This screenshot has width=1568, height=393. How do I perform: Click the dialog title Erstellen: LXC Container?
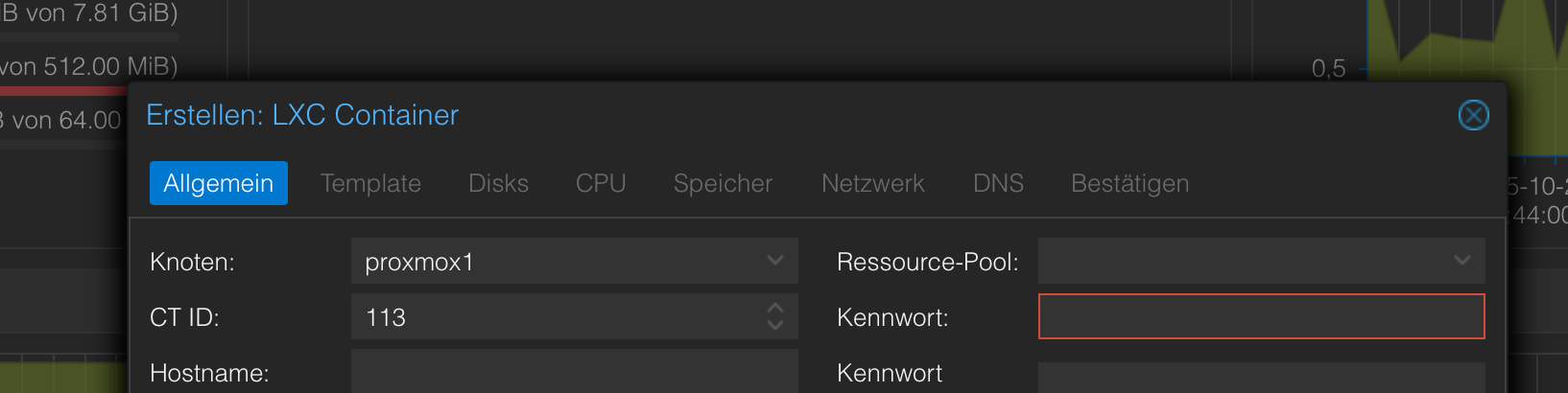coord(302,115)
